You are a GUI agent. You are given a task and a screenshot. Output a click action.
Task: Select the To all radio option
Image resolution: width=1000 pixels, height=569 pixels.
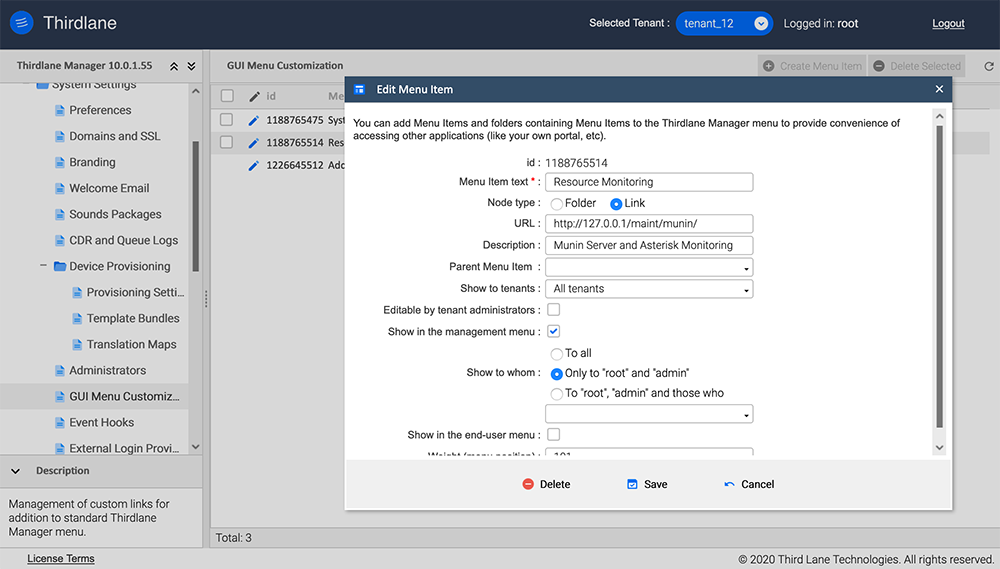tap(557, 354)
